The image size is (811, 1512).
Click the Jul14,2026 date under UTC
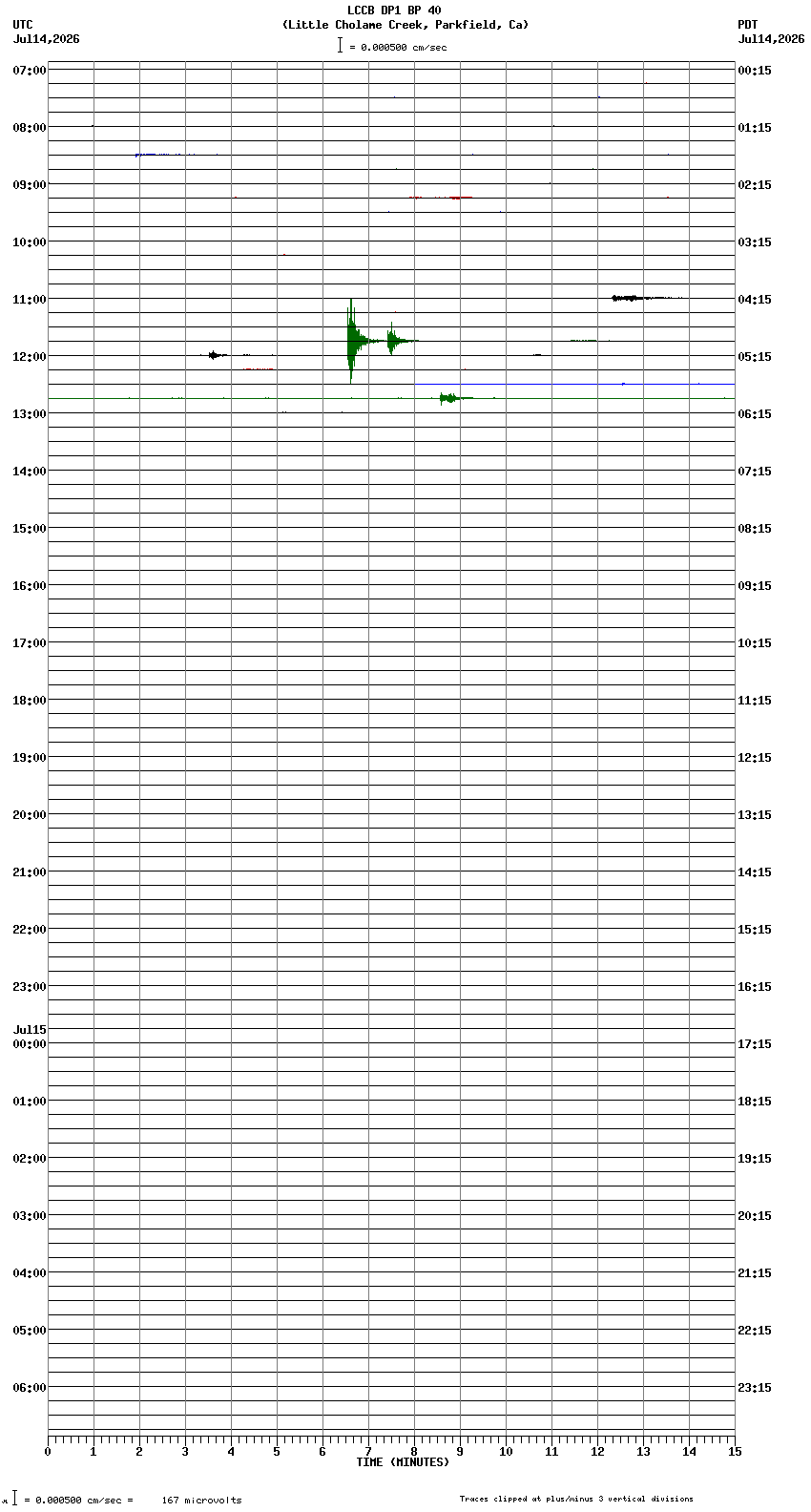pyautogui.click(x=47, y=39)
